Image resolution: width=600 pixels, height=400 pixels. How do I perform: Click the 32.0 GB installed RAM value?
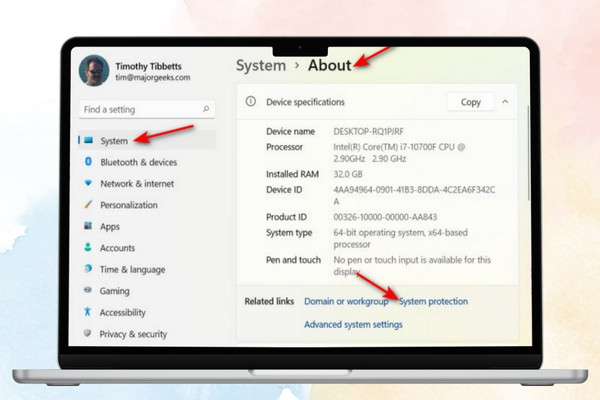point(348,174)
